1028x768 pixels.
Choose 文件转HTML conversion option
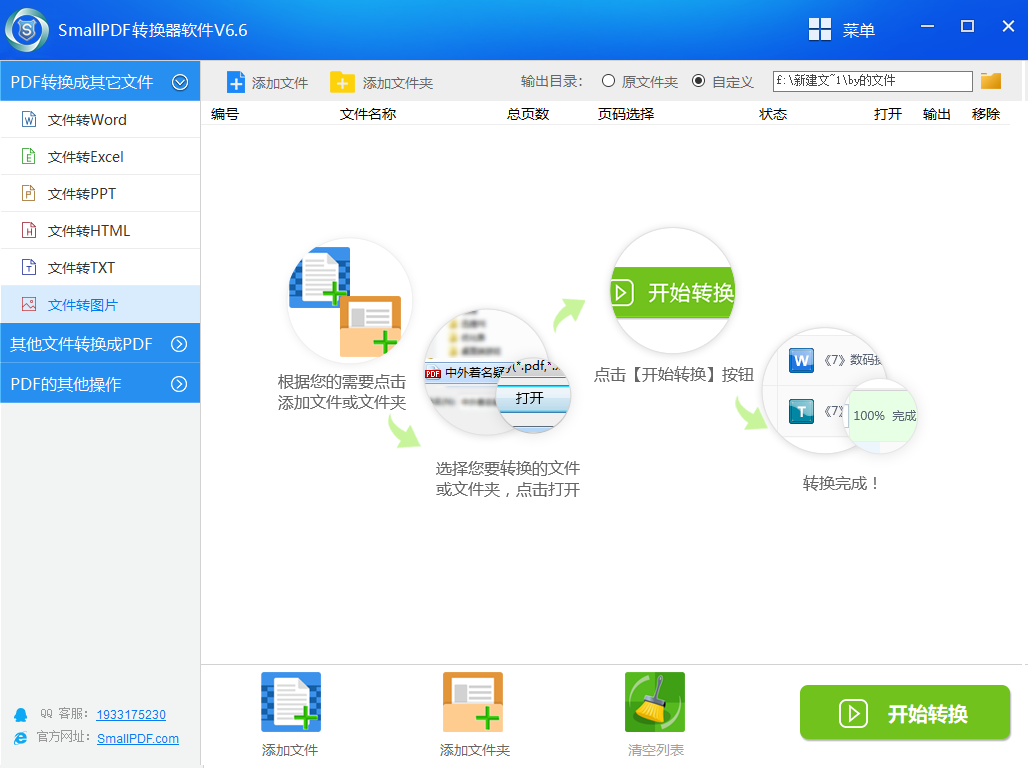click(x=89, y=231)
